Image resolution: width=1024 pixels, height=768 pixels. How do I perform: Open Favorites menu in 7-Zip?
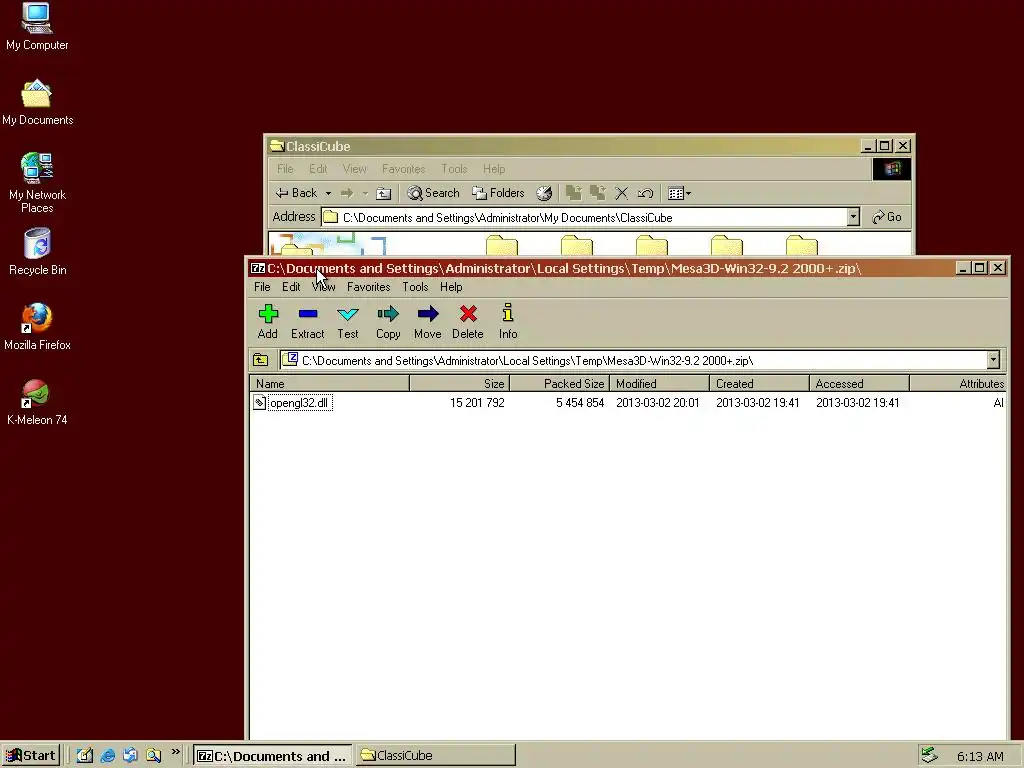tap(368, 287)
